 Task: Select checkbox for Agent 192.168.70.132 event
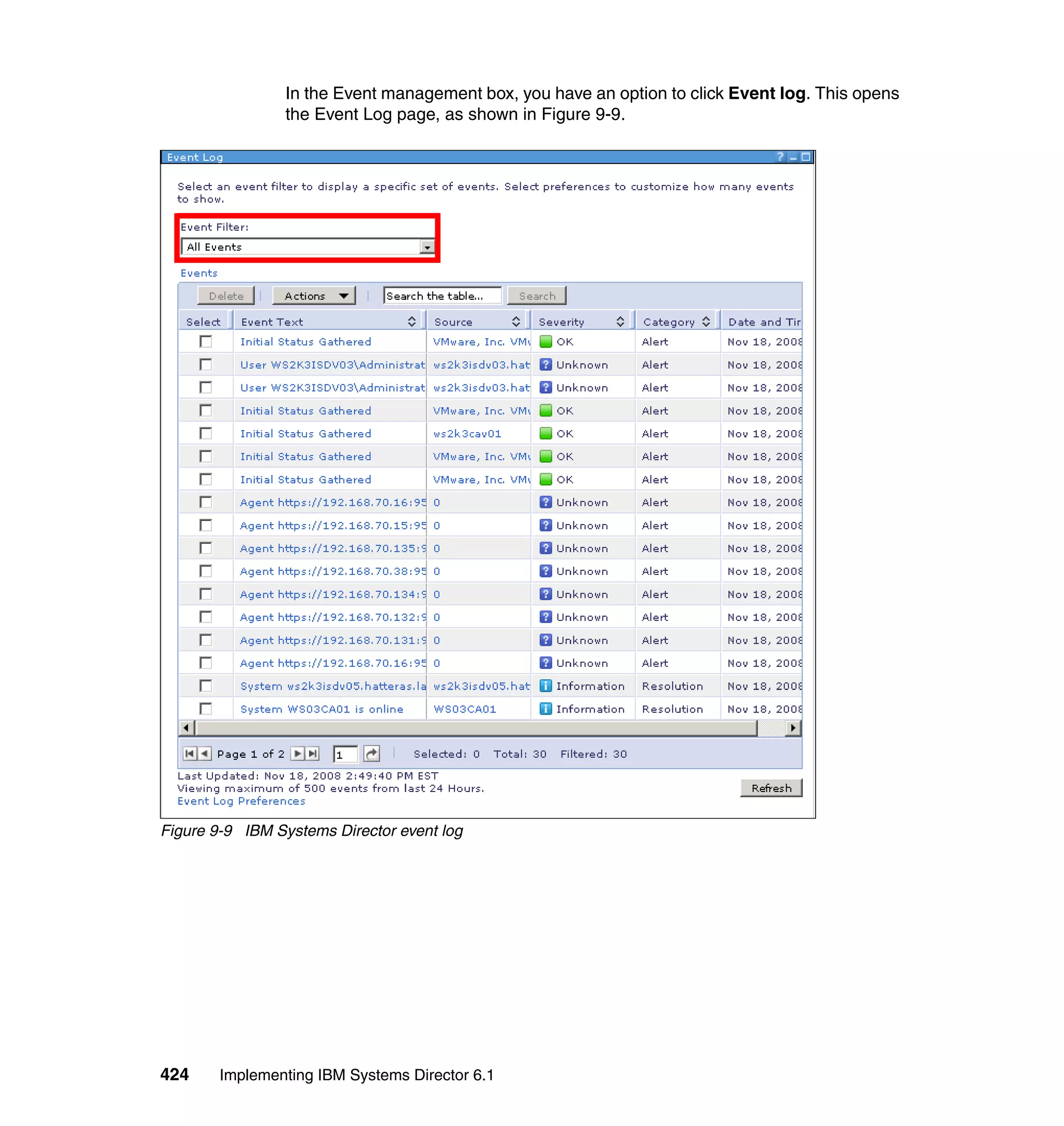pos(206,617)
